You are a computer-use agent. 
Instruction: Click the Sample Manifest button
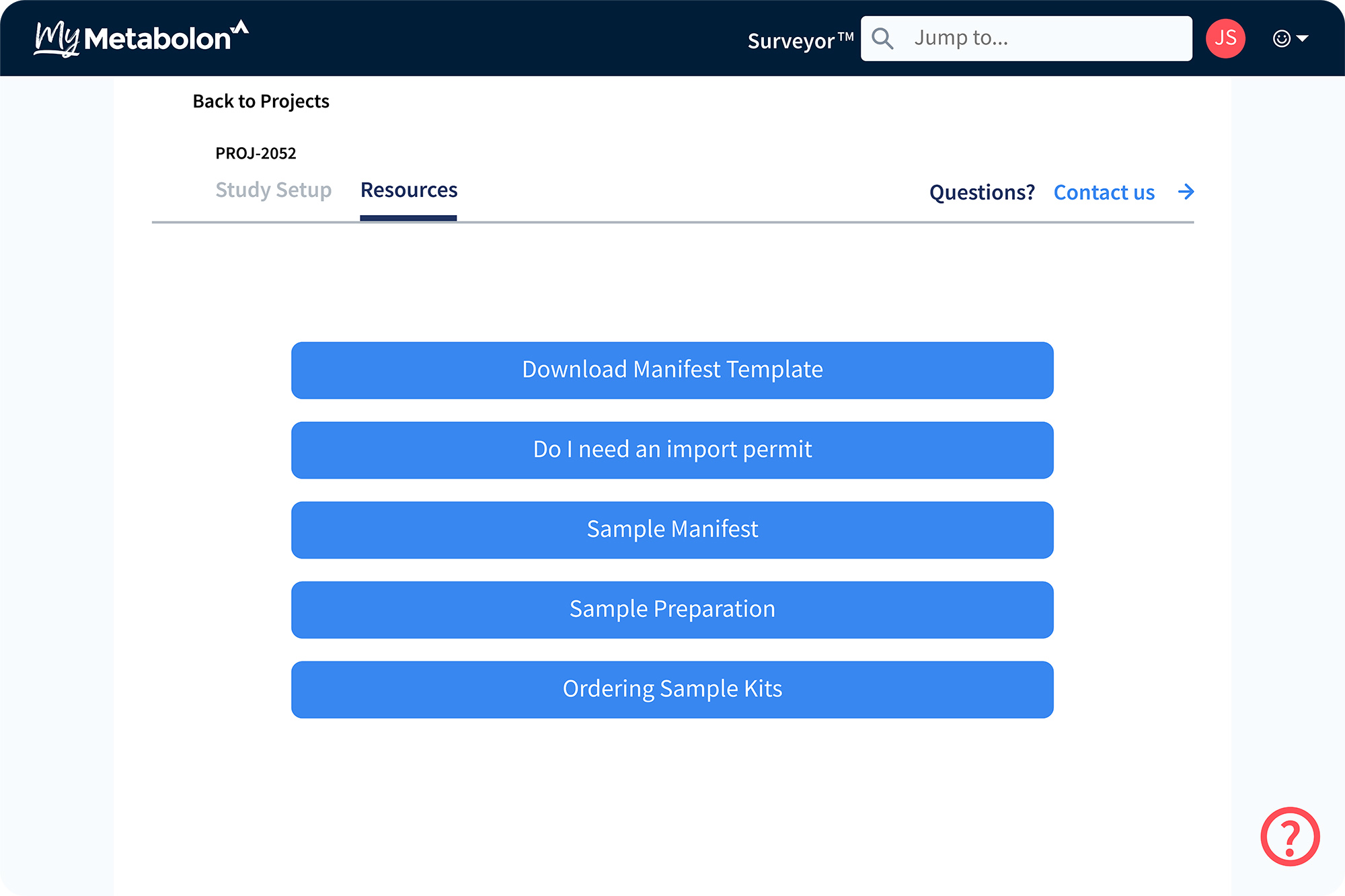pyautogui.click(x=672, y=530)
